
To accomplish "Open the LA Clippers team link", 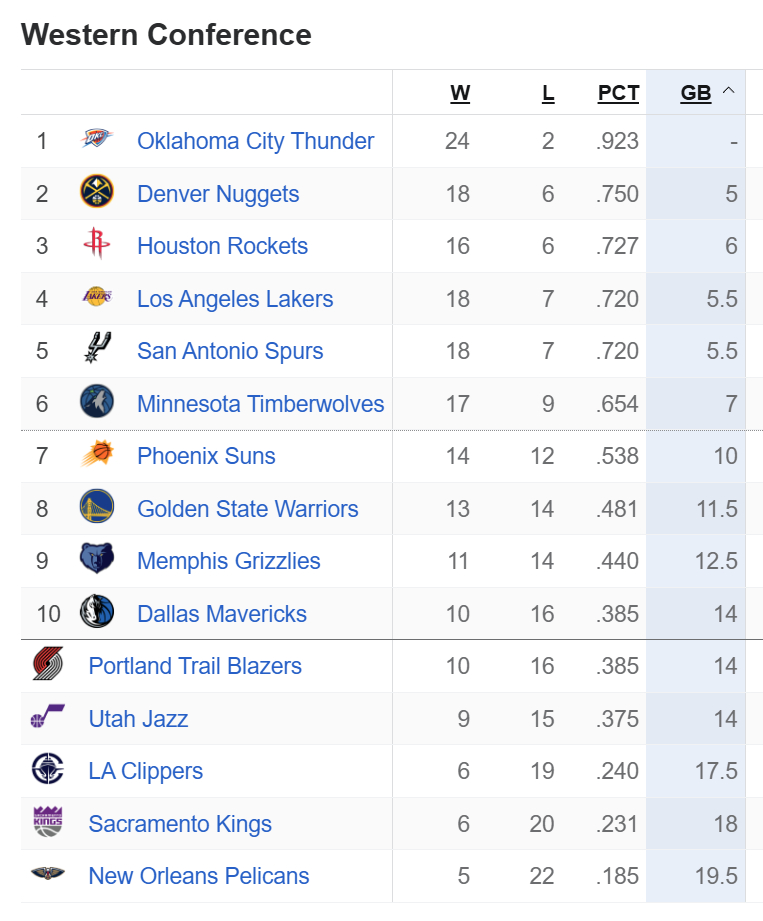I will pos(146,771).
